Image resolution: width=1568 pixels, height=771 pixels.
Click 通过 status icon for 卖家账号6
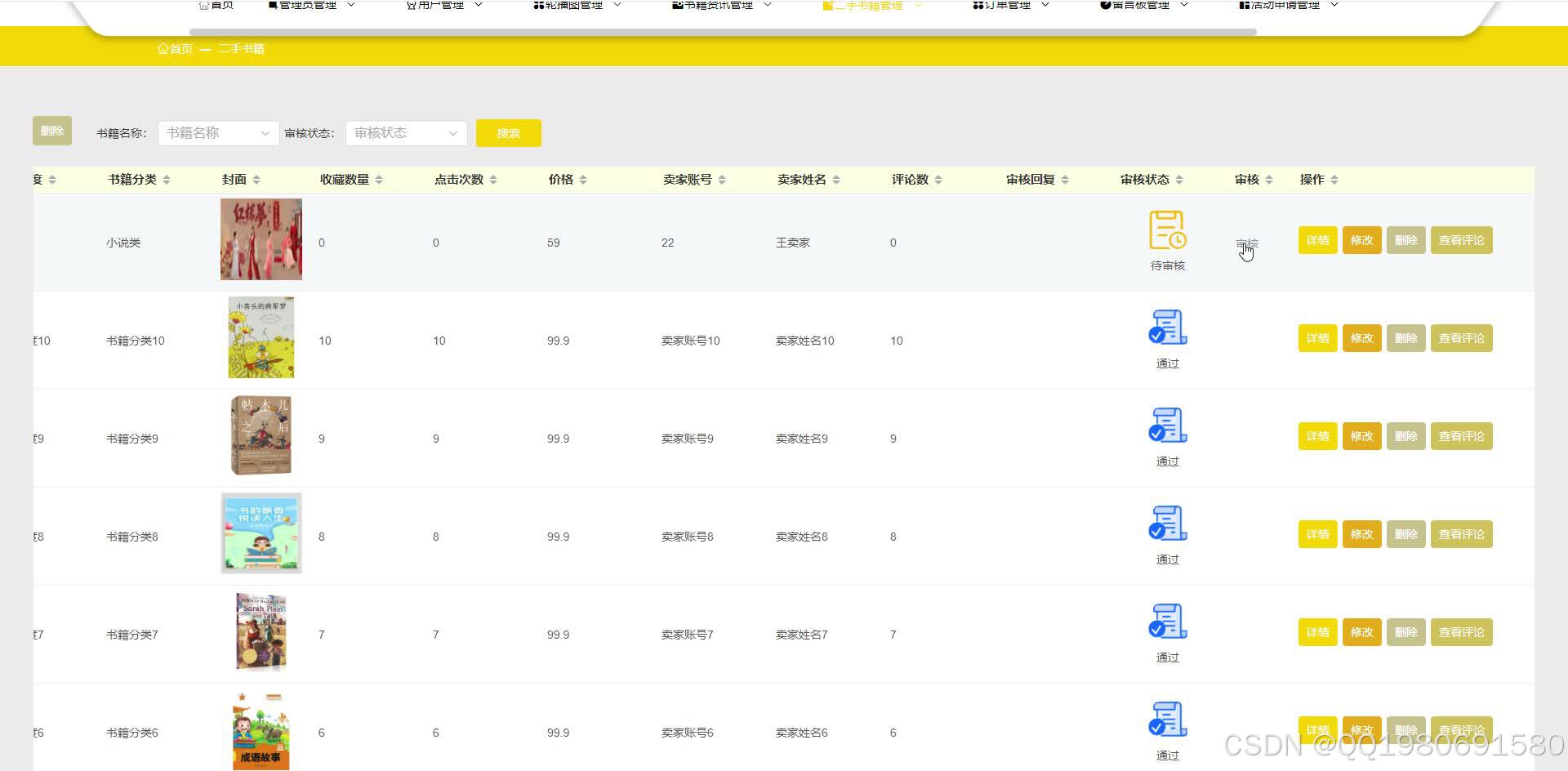(x=1168, y=720)
